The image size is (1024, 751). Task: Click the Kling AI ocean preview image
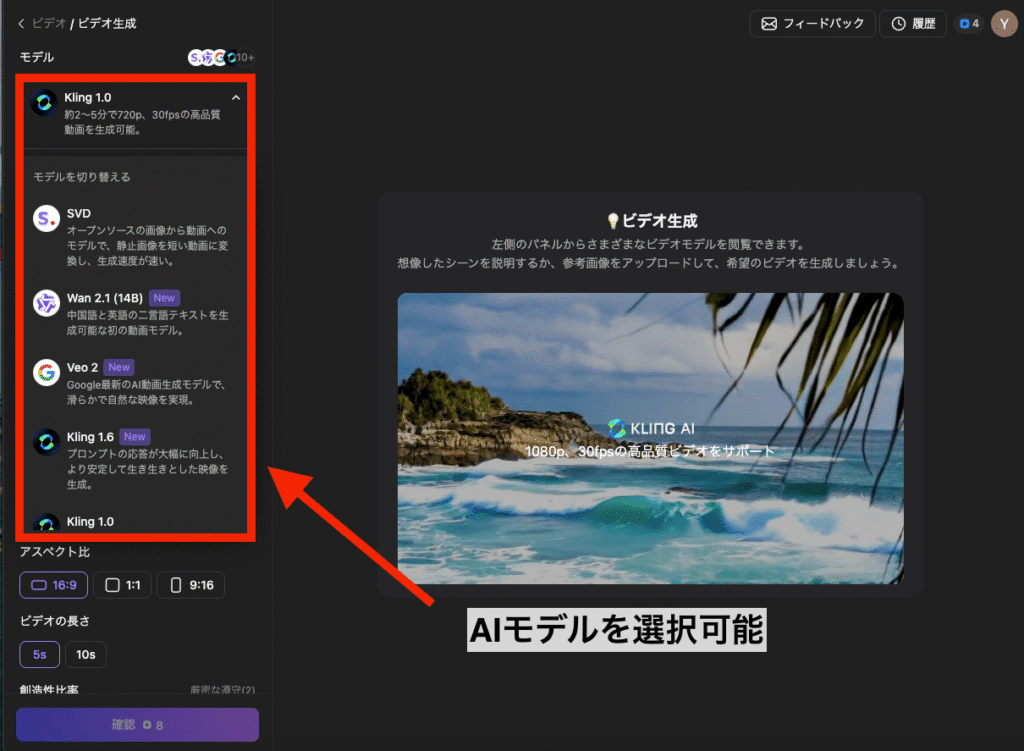[650, 438]
